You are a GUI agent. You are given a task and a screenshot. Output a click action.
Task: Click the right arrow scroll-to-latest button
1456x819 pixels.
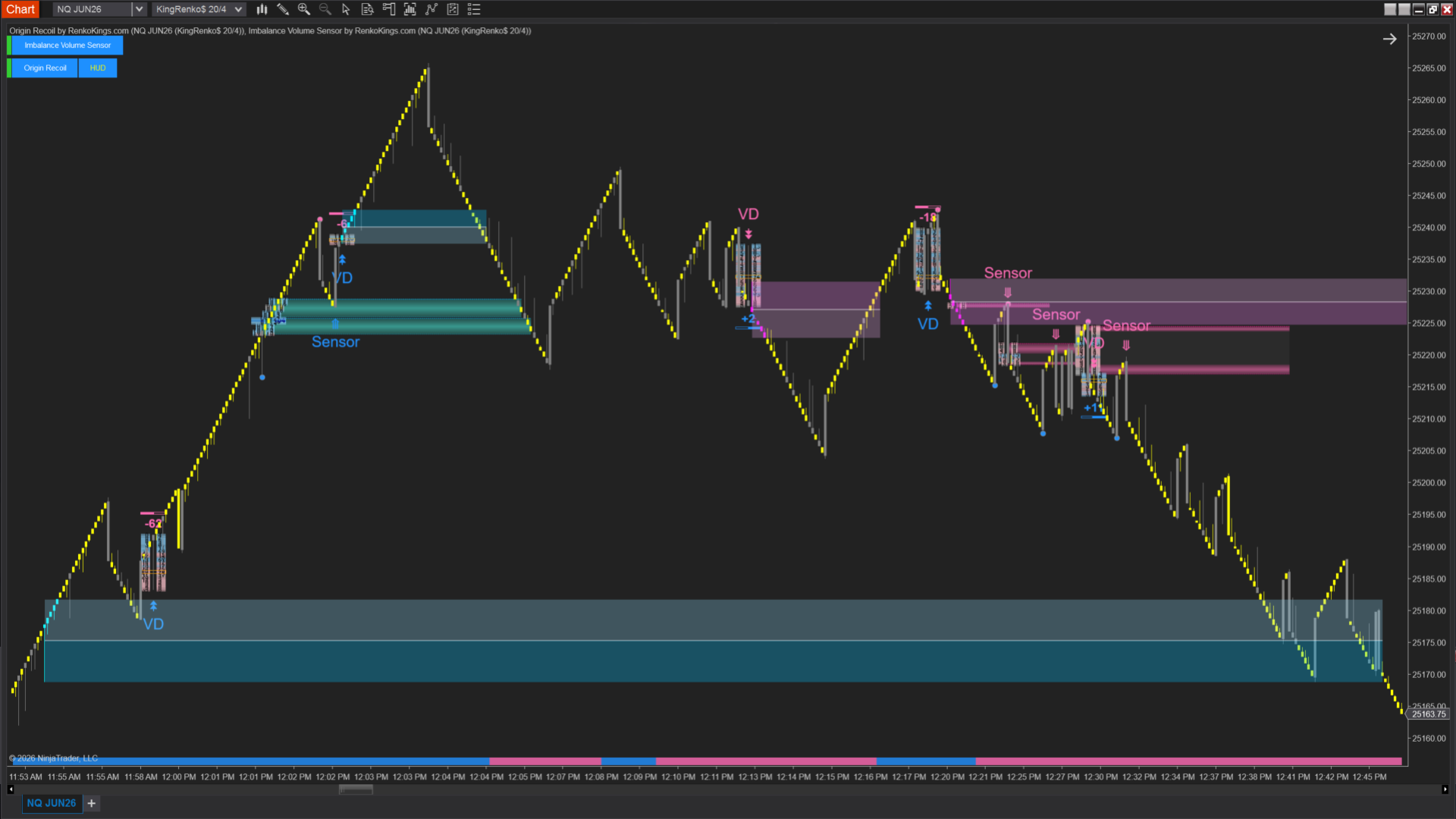point(1389,39)
